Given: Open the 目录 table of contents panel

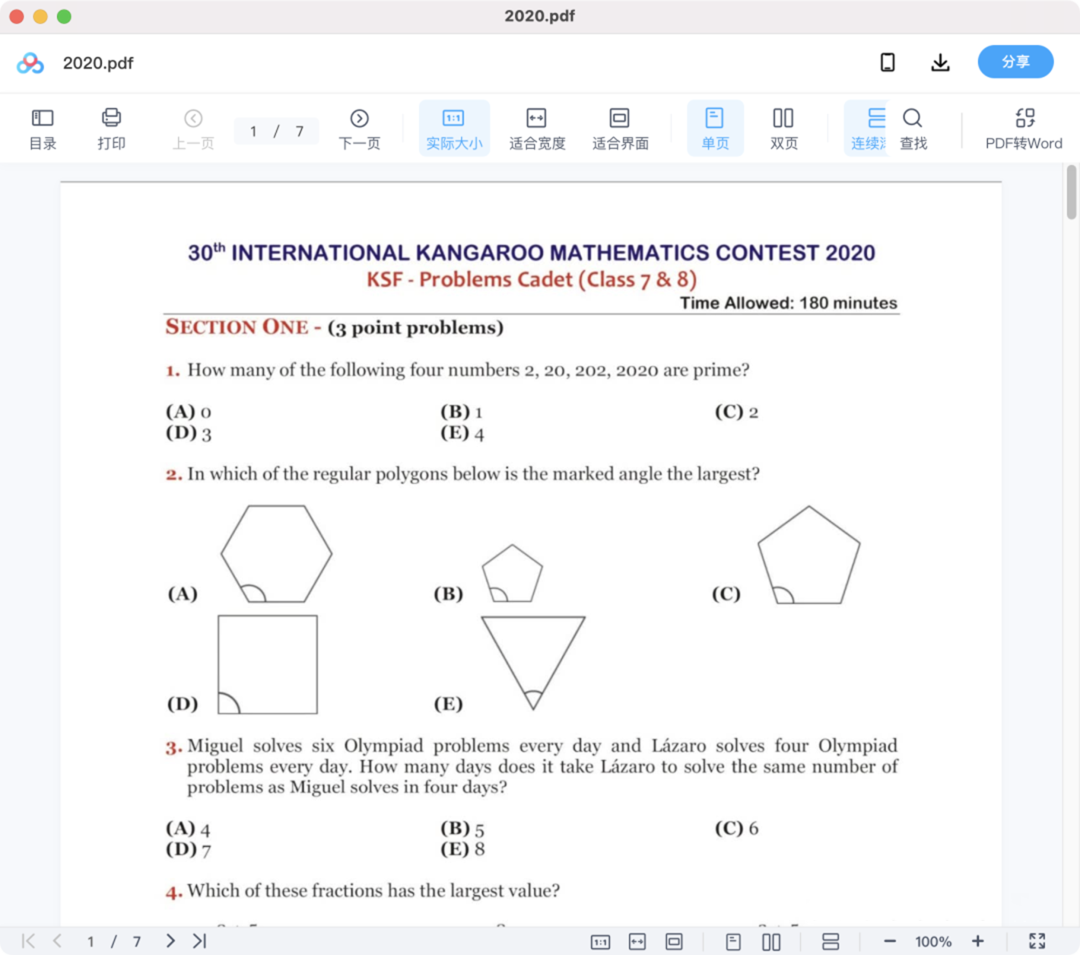Looking at the screenshot, I should [x=43, y=129].
